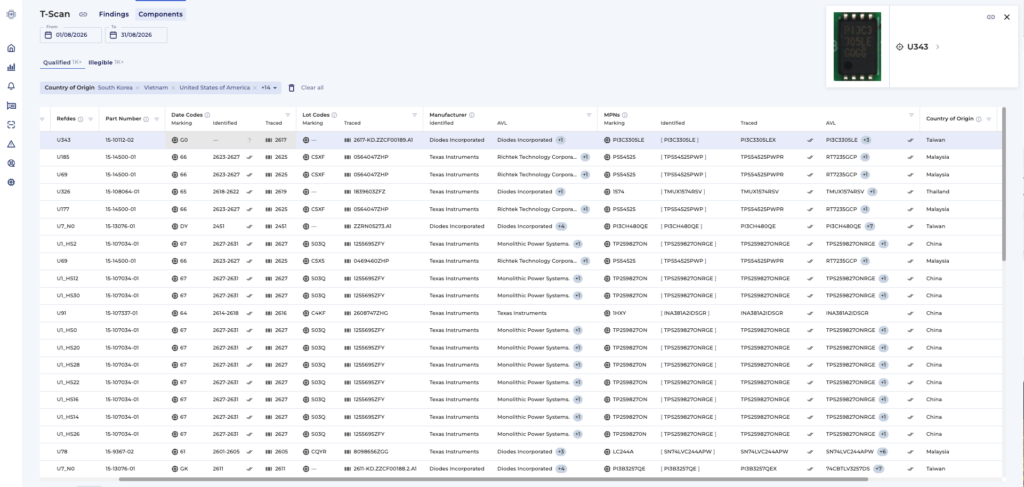Screen dimensions: 1024x487
Task: Open the Country of Origin column filter
Action: [x=989, y=119]
